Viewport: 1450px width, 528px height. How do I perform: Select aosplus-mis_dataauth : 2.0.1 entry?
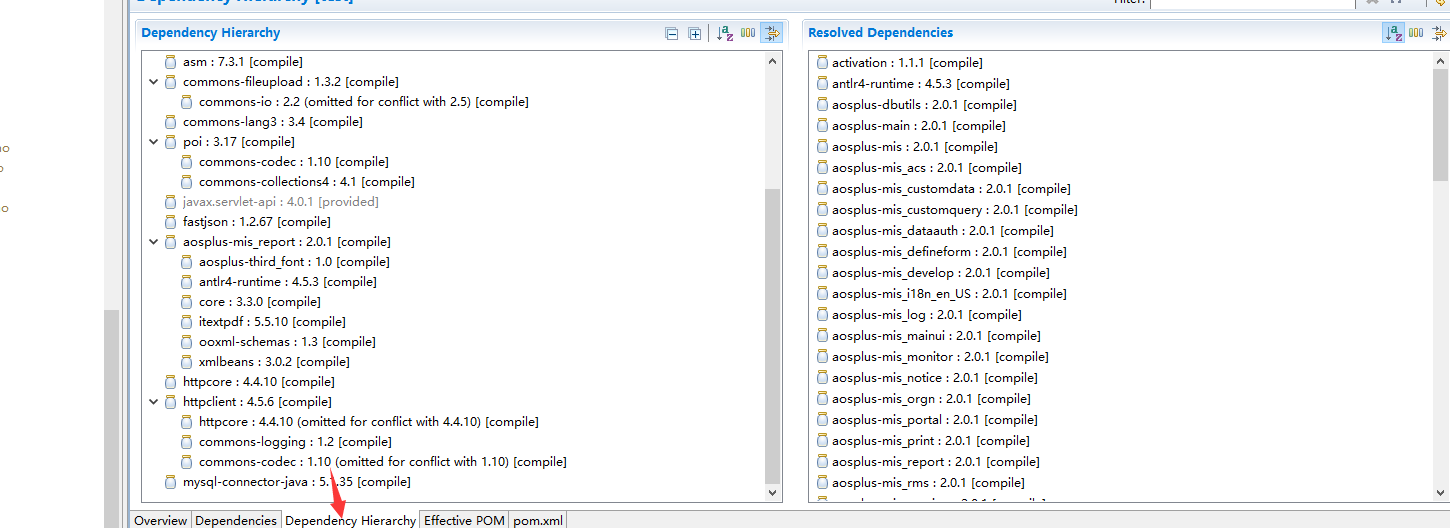pyautogui.click(x=942, y=231)
